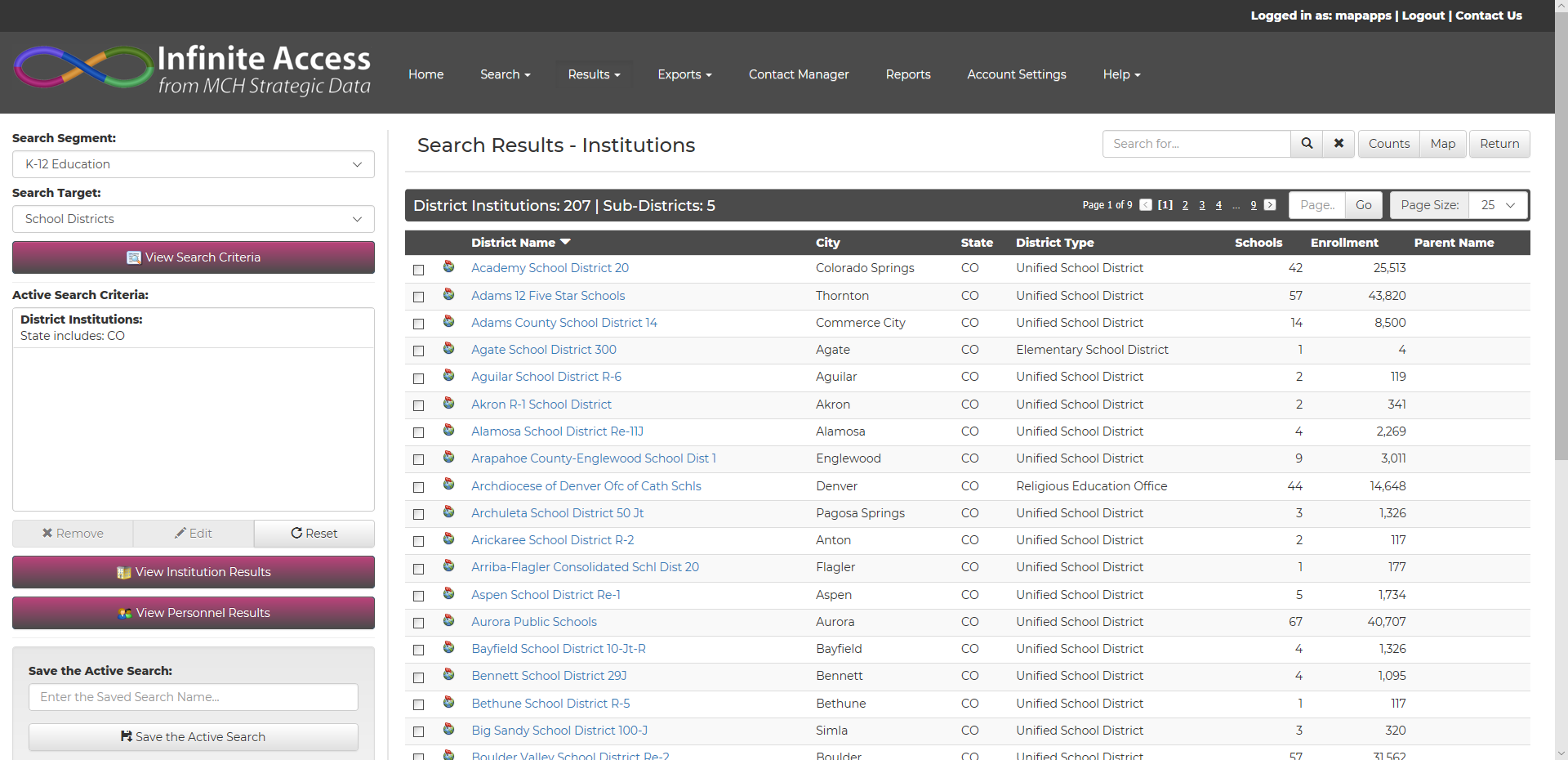Open the Search Segment K-12 Education dropdown
Viewport: 1568px width, 760px height.
click(x=194, y=164)
